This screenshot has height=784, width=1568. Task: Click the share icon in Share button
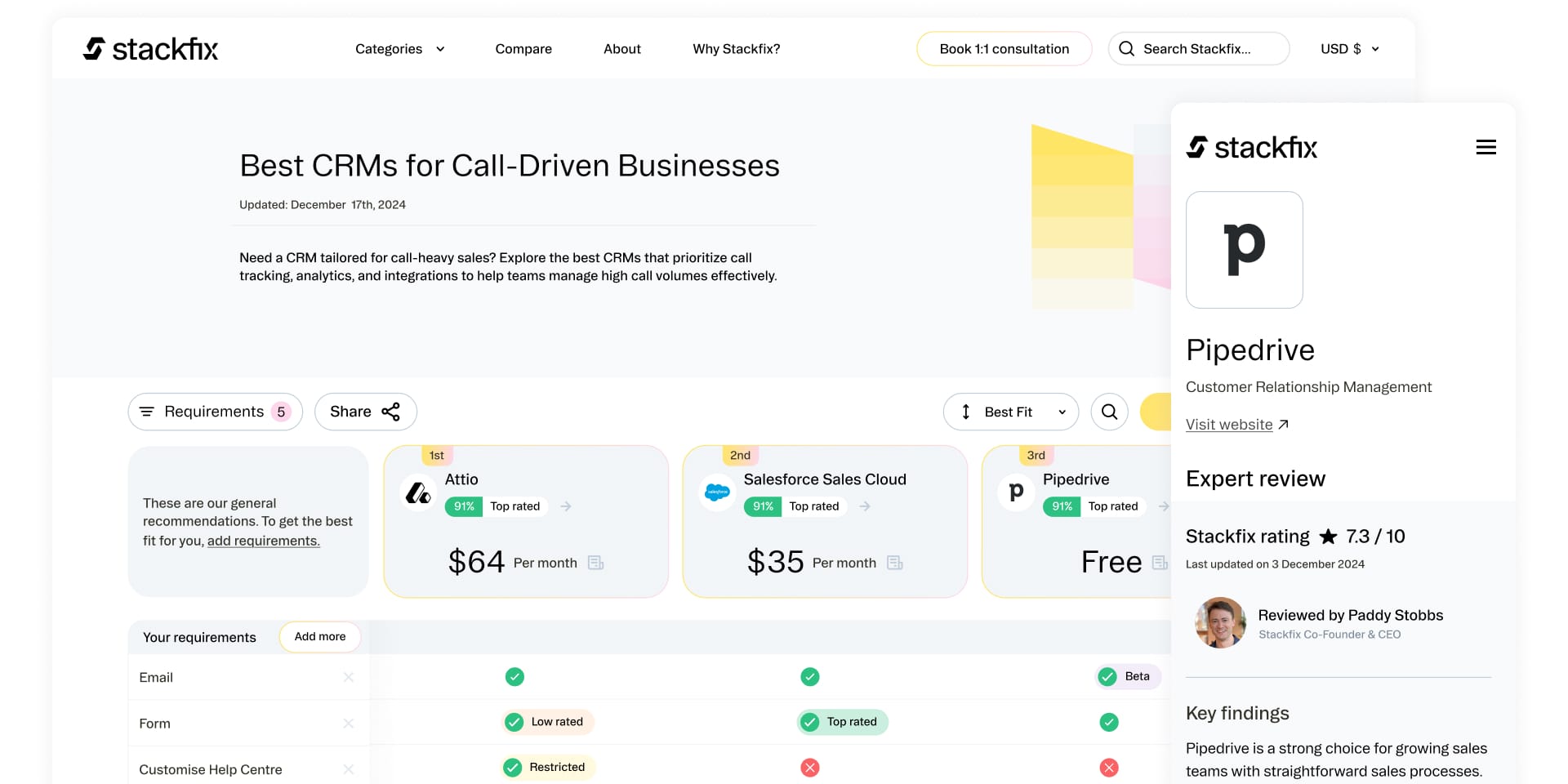click(x=390, y=412)
